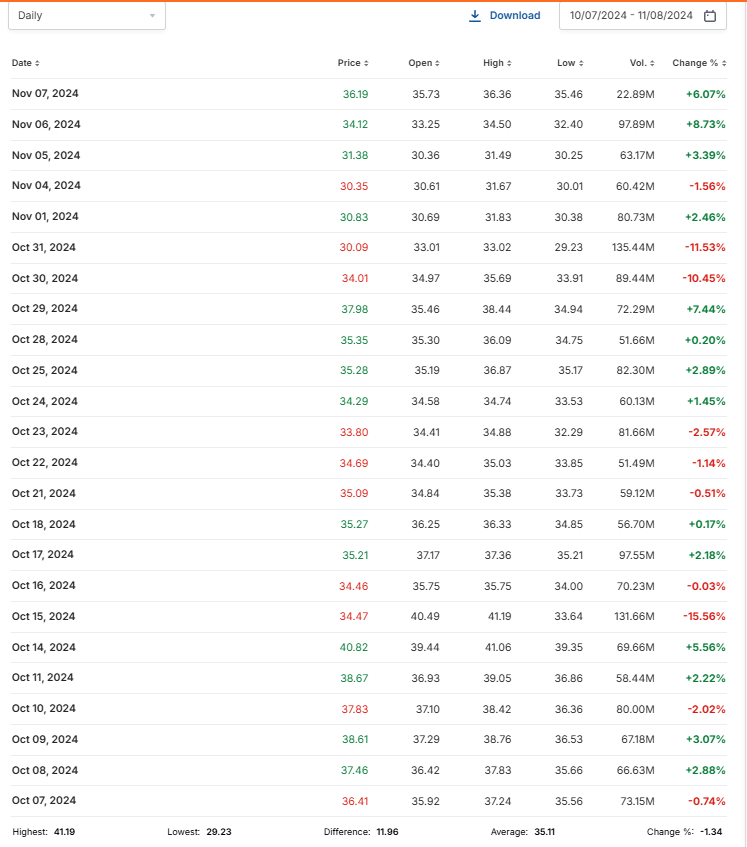The height and width of the screenshot is (847, 747).
Task: Select the Oct 24, 2024 date cell
Action: click(45, 401)
